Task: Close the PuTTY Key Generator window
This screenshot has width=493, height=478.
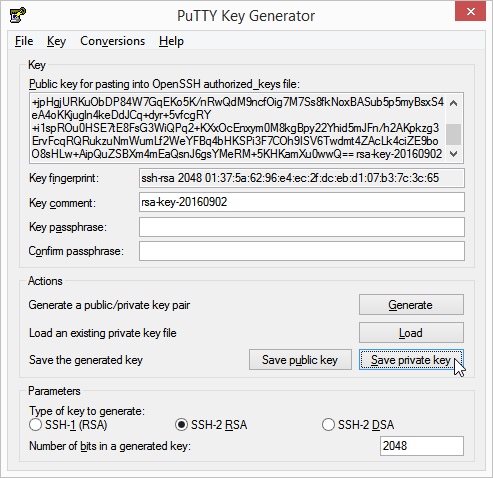Action: coord(471,12)
